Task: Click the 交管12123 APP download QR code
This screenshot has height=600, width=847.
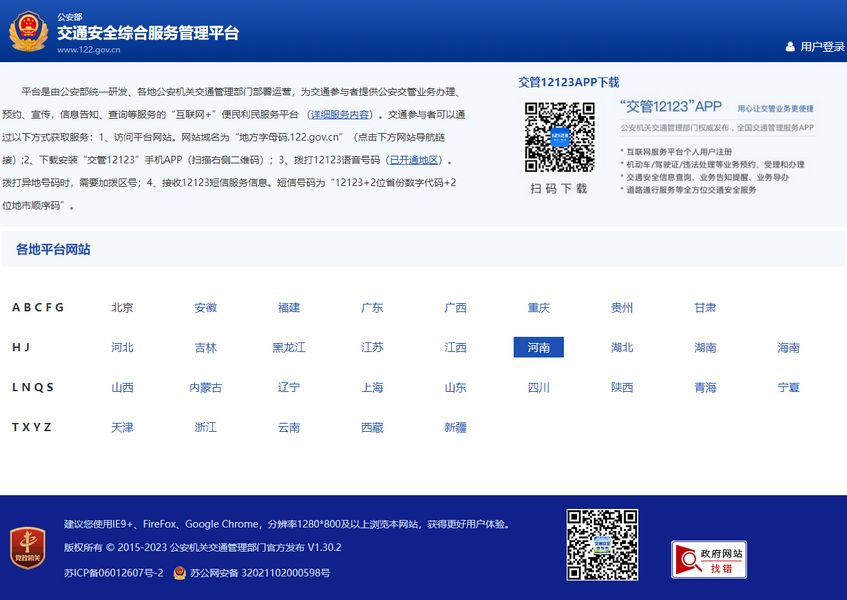Action: (x=559, y=137)
